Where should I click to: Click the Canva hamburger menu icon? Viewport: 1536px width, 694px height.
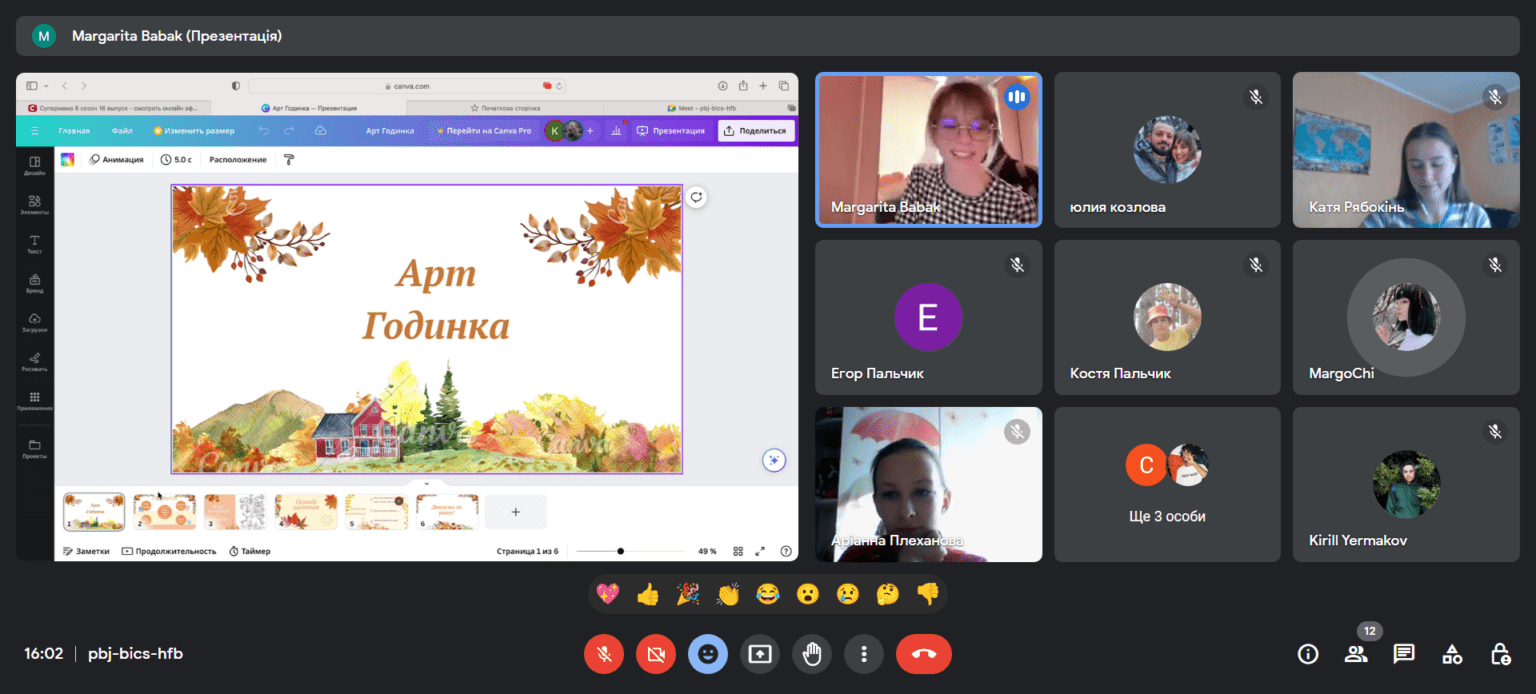tap(35, 131)
